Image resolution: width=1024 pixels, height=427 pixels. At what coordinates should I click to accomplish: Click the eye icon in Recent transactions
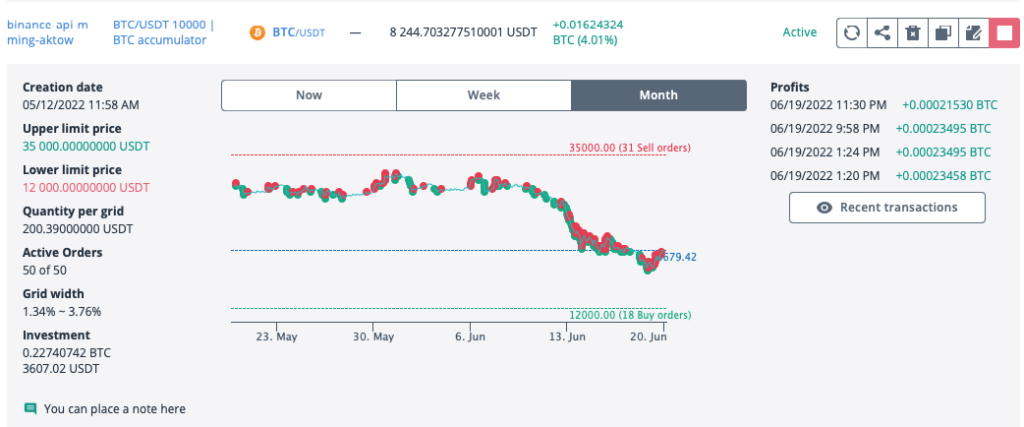pos(824,207)
